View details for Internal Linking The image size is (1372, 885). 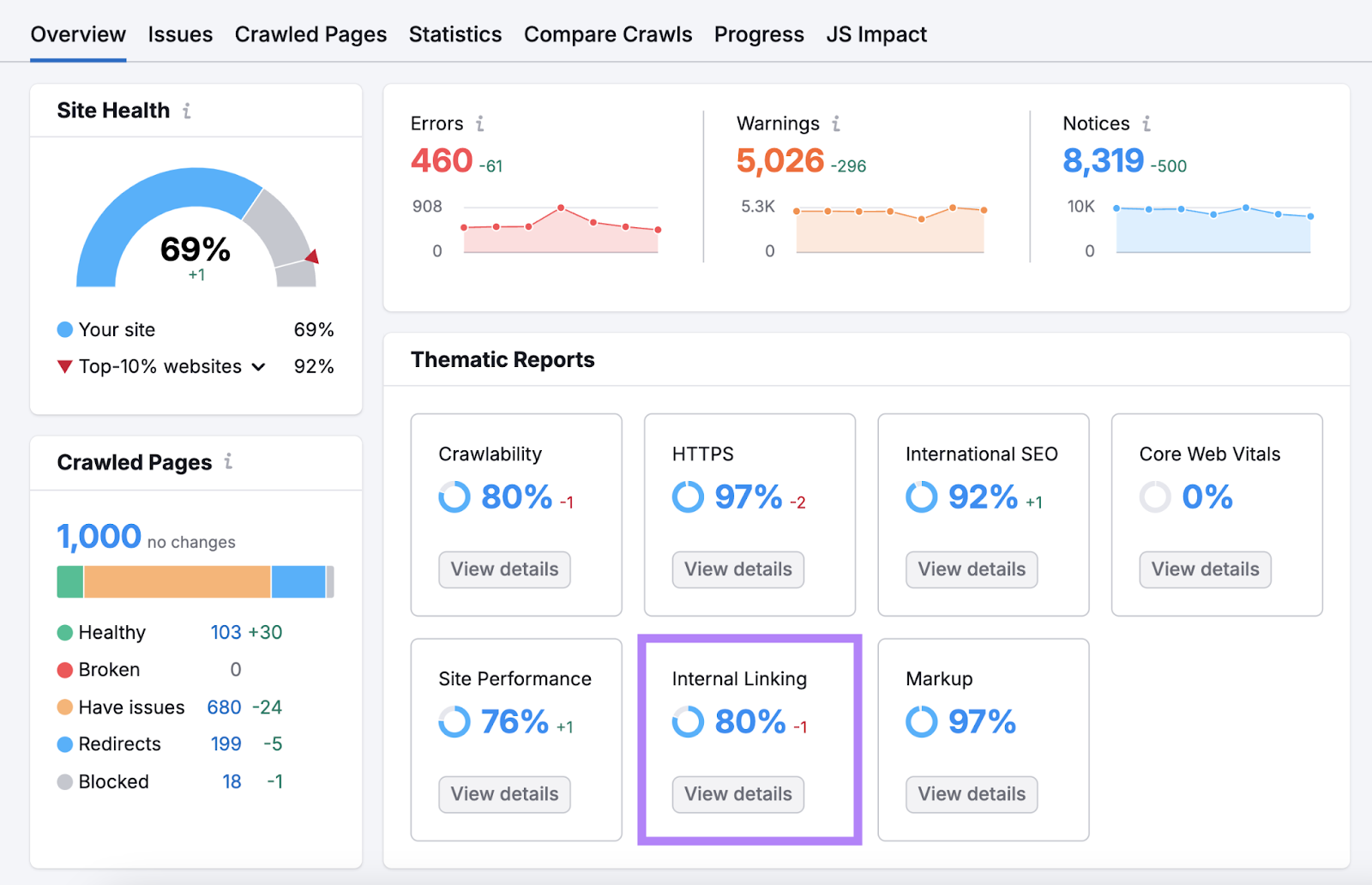tap(737, 794)
